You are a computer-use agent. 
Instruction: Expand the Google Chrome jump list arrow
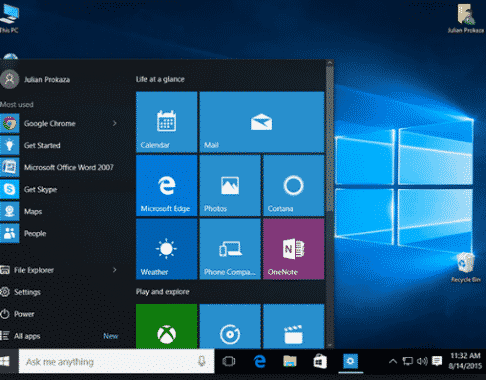[x=114, y=123]
